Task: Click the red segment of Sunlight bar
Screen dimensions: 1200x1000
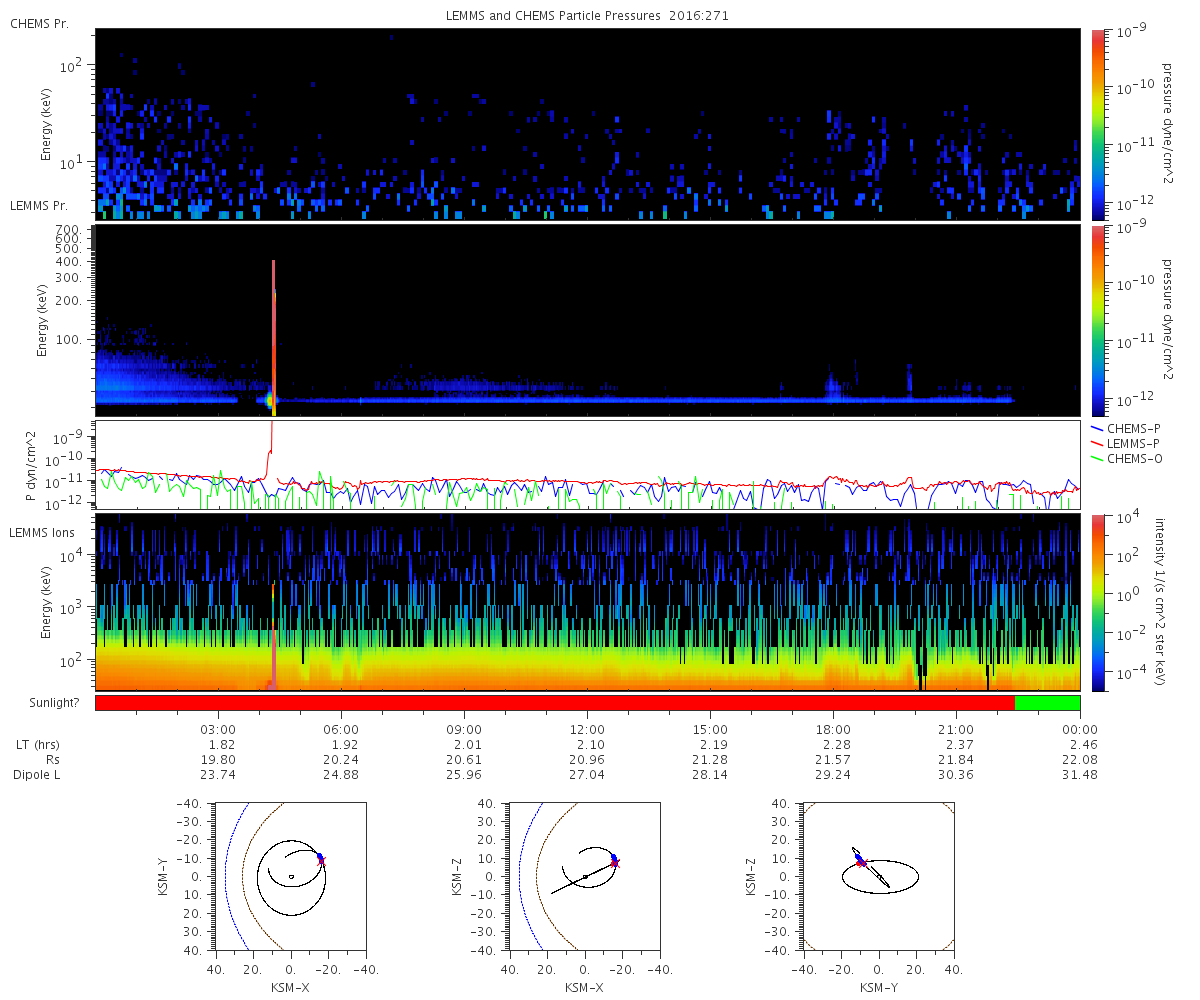Action: coord(555,703)
